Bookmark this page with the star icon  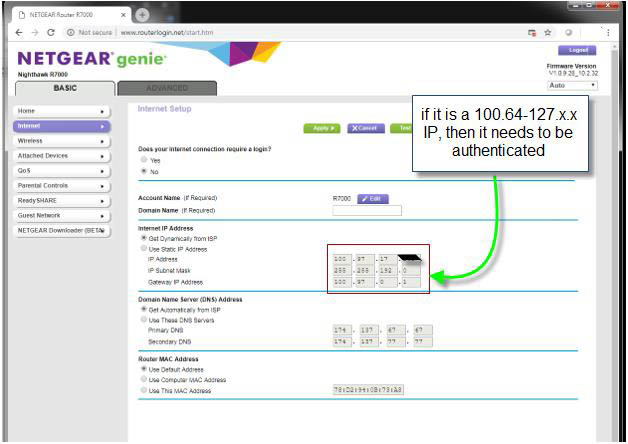coord(547,32)
